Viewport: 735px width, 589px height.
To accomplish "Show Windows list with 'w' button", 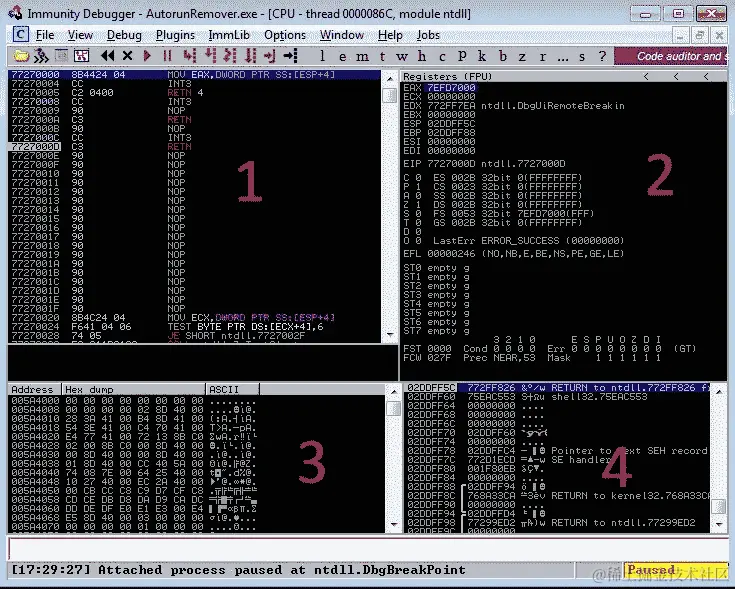I will [x=402, y=57].
